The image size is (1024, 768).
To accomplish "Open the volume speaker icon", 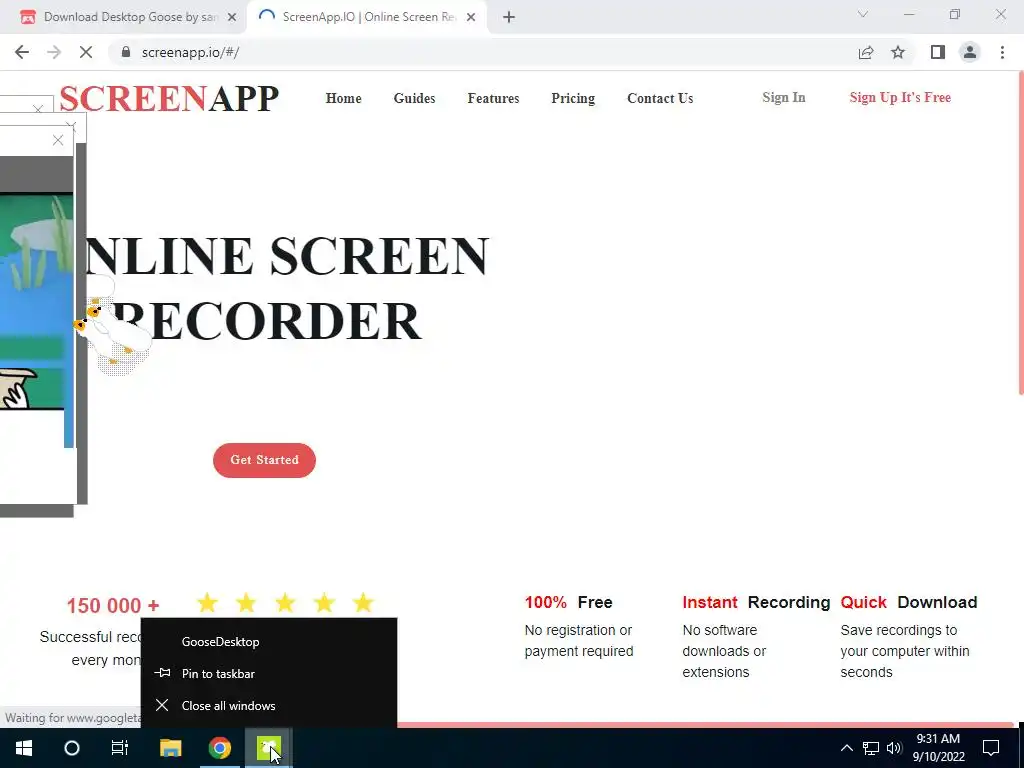I will (x=894, y=748).
